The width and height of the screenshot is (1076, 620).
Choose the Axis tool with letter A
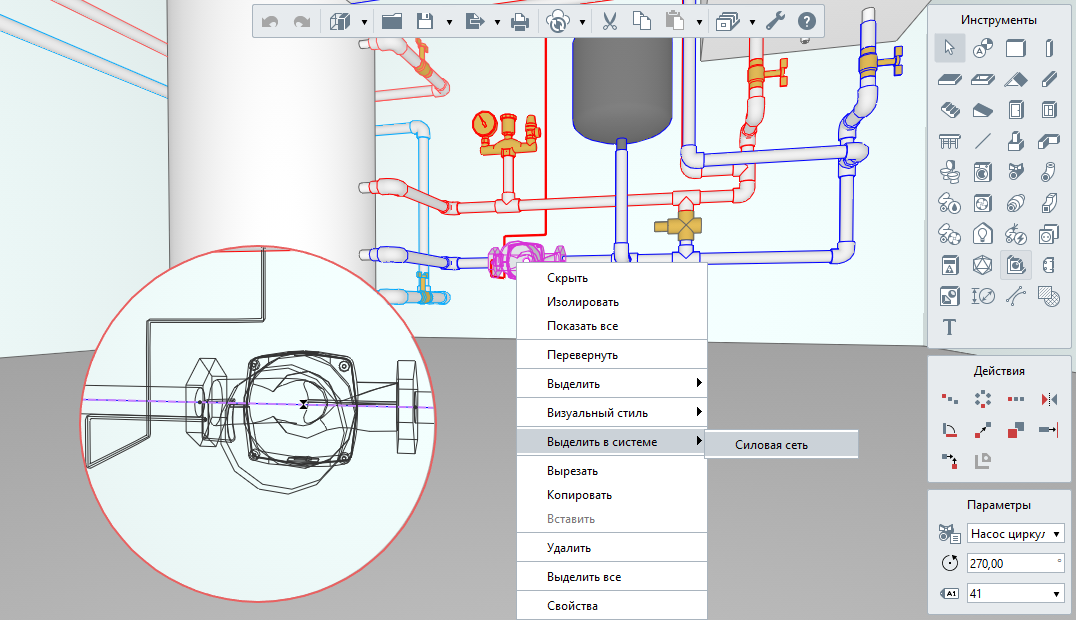click(x=983, y=47)
